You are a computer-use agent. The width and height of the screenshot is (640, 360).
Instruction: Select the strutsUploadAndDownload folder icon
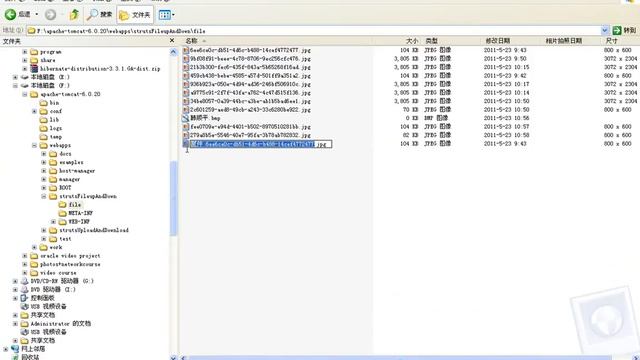coord(53,231)
